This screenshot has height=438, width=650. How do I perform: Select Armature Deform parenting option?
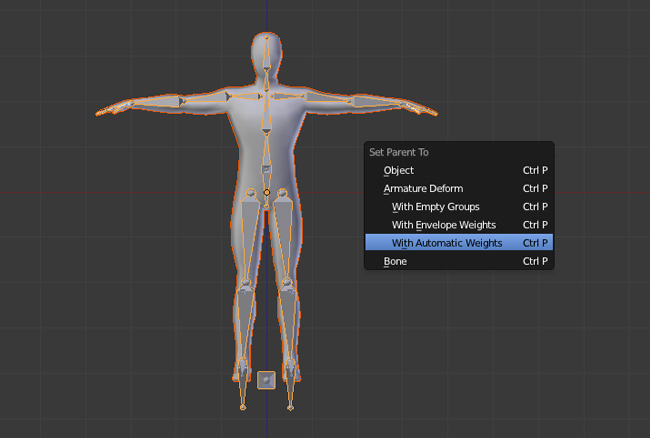[x=459, y=189]
